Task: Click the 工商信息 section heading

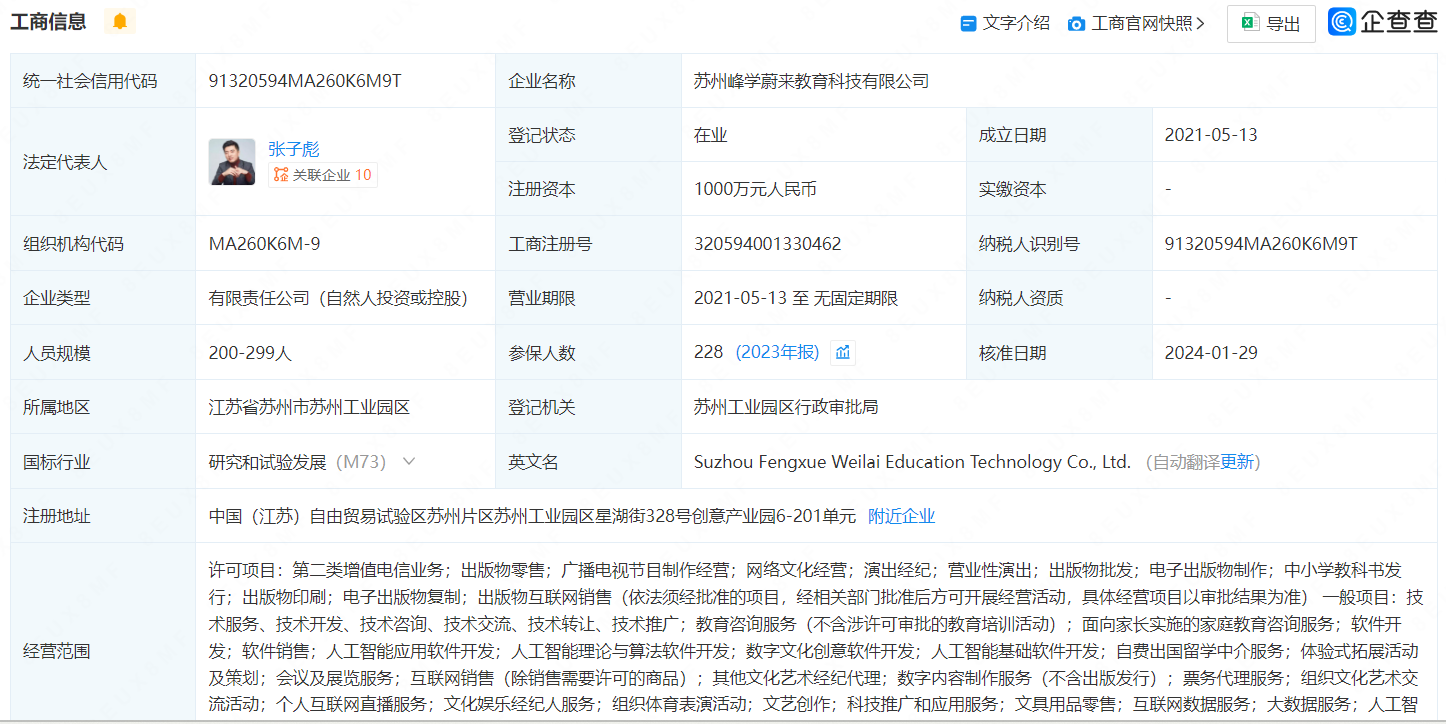Action: coord(48,21)
